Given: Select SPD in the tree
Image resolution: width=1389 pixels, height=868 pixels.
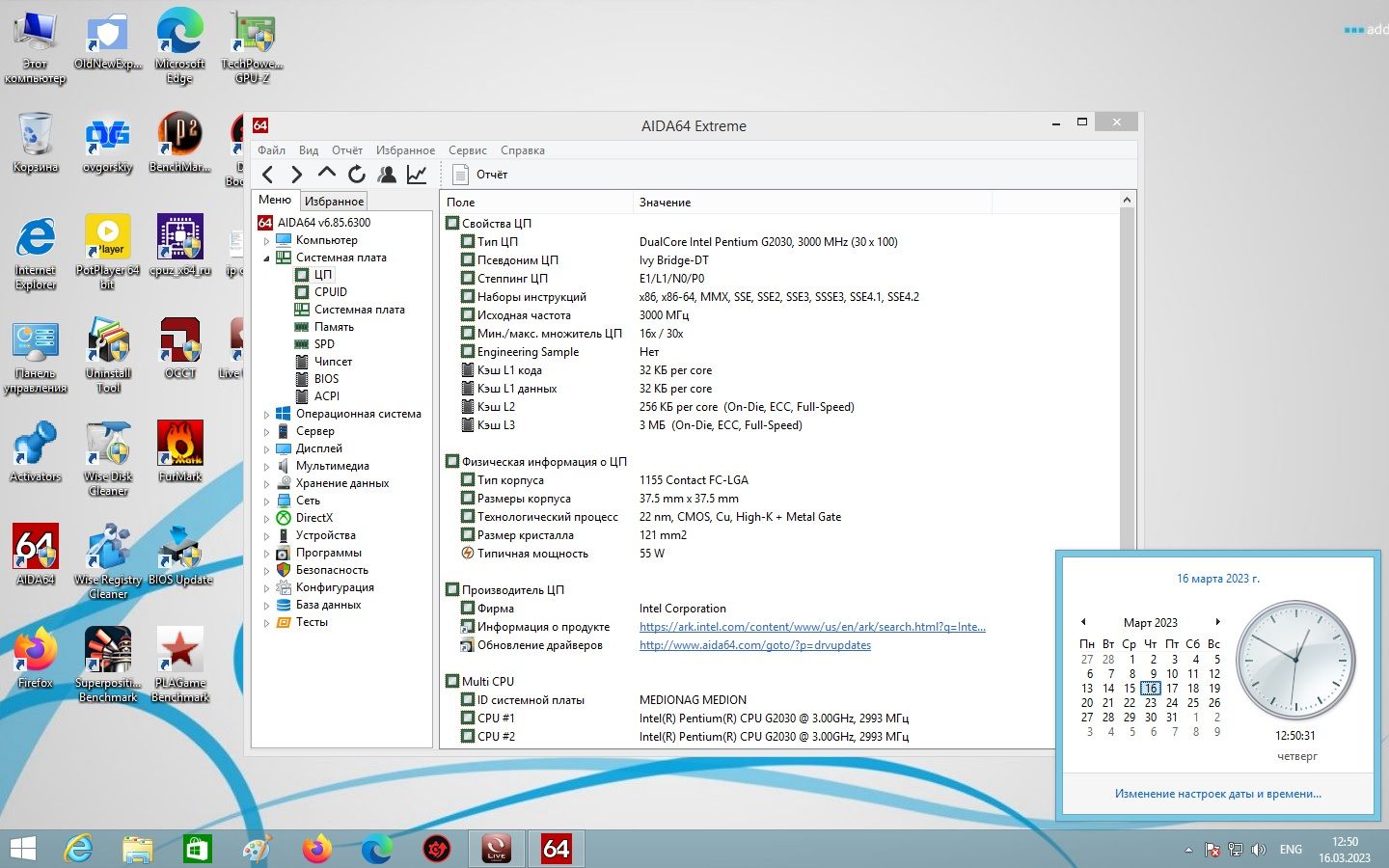Looking at the screenshot, I should point(324,344).
